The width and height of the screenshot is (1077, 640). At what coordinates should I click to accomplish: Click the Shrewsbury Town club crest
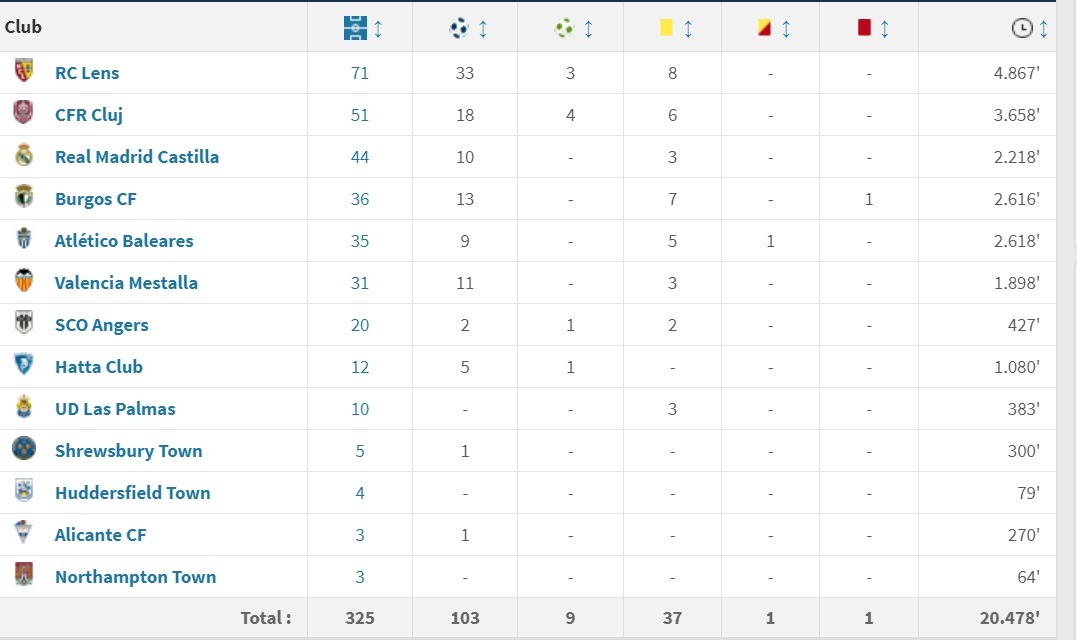pyautogui.click(x=24, y=450)
